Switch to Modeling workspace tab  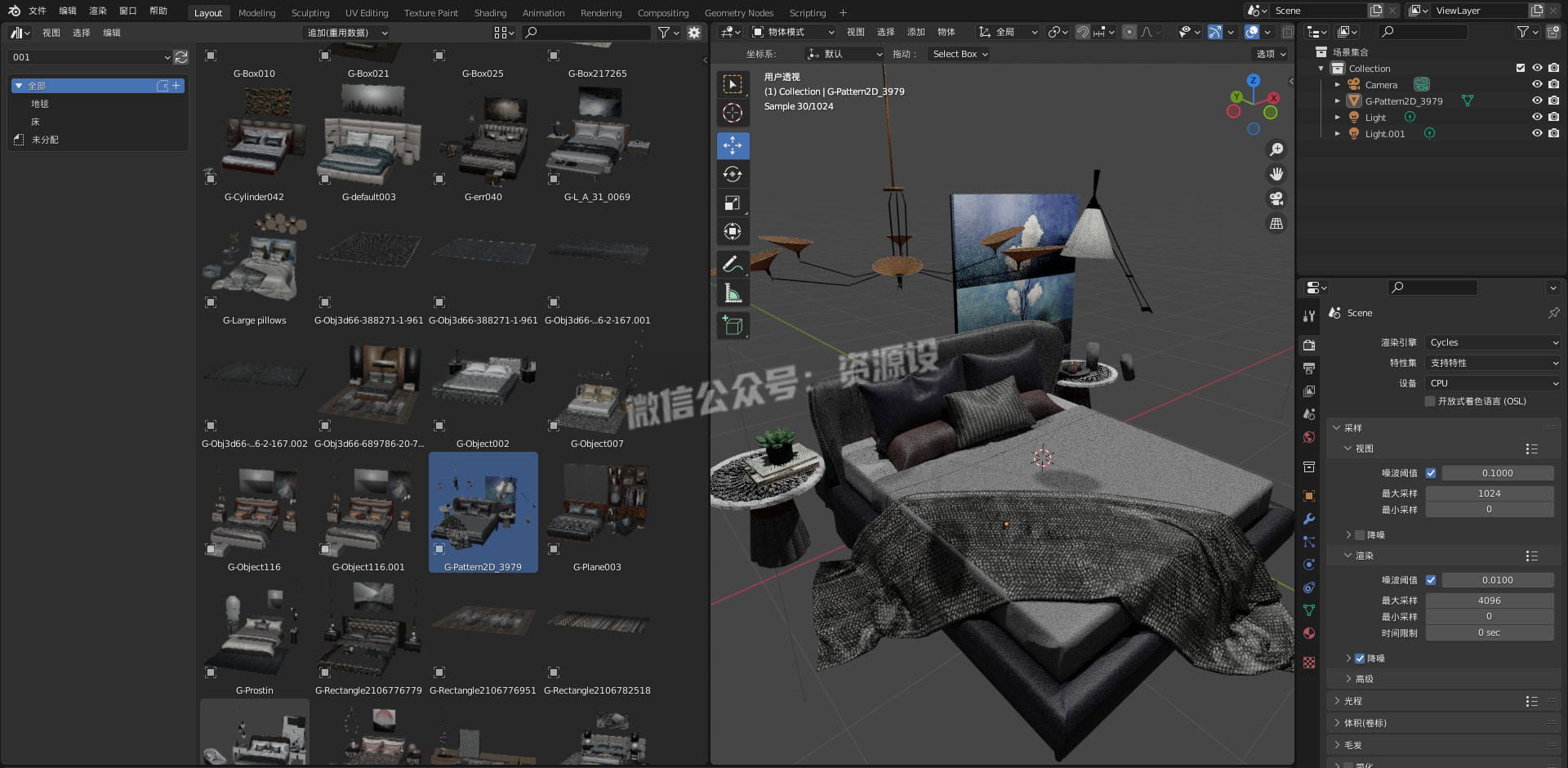pyautogui.click(x=256, y=13)
